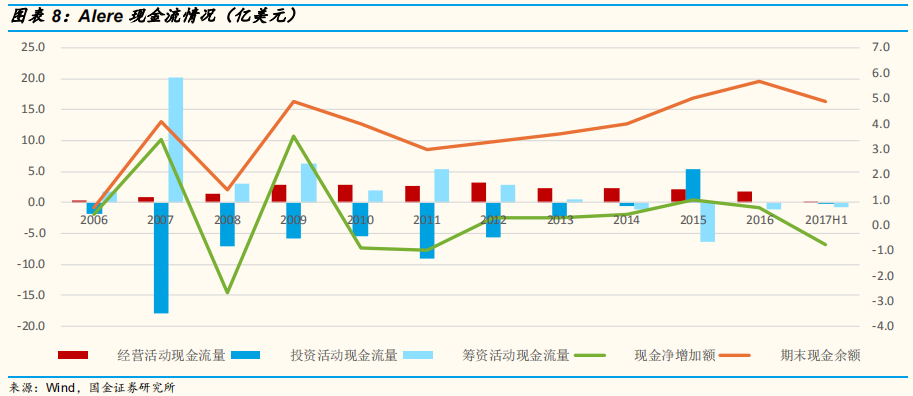This screenshot has width=913, height=396.
Task: Click the blue 2008 investing cash flow bar
Action: click(x=227, y=224)
